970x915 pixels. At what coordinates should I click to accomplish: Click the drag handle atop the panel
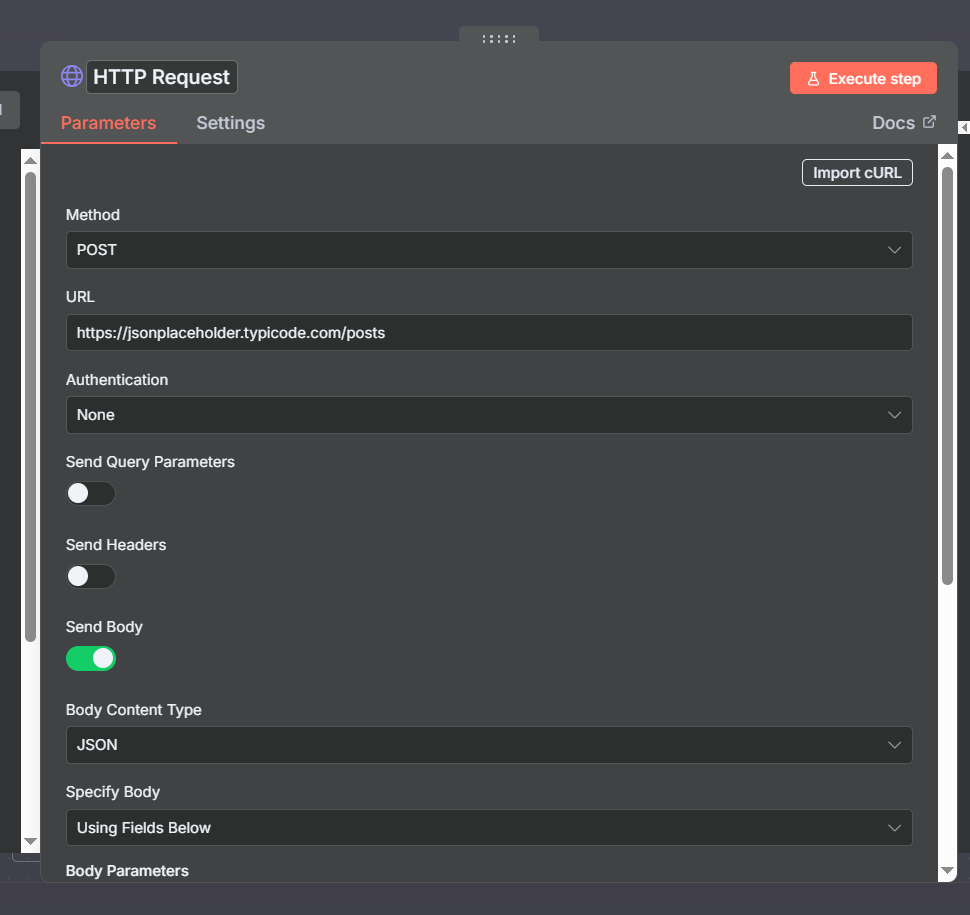pos(498,39)
